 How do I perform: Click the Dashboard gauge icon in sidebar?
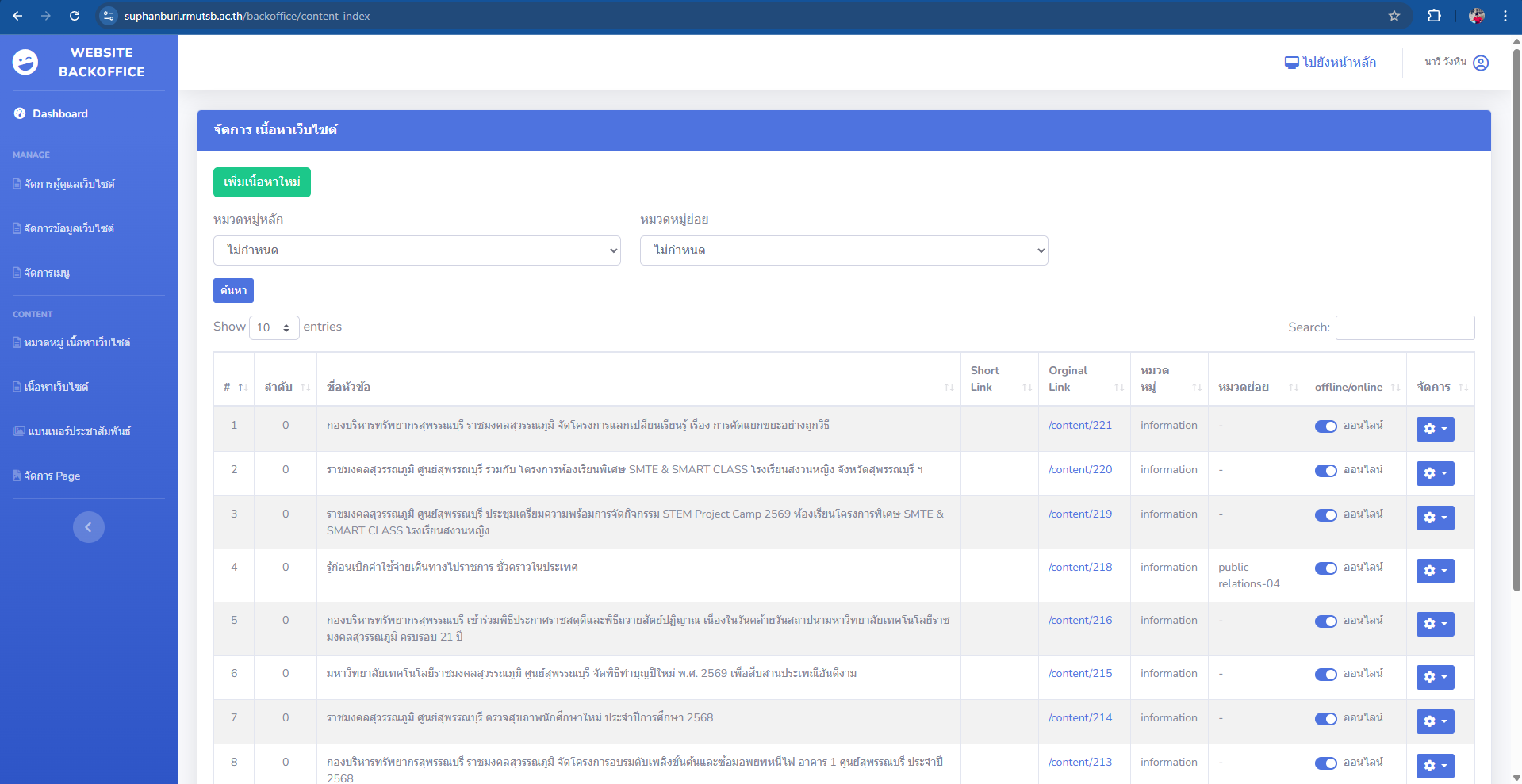pyautogui.click(x=20, y=113)
